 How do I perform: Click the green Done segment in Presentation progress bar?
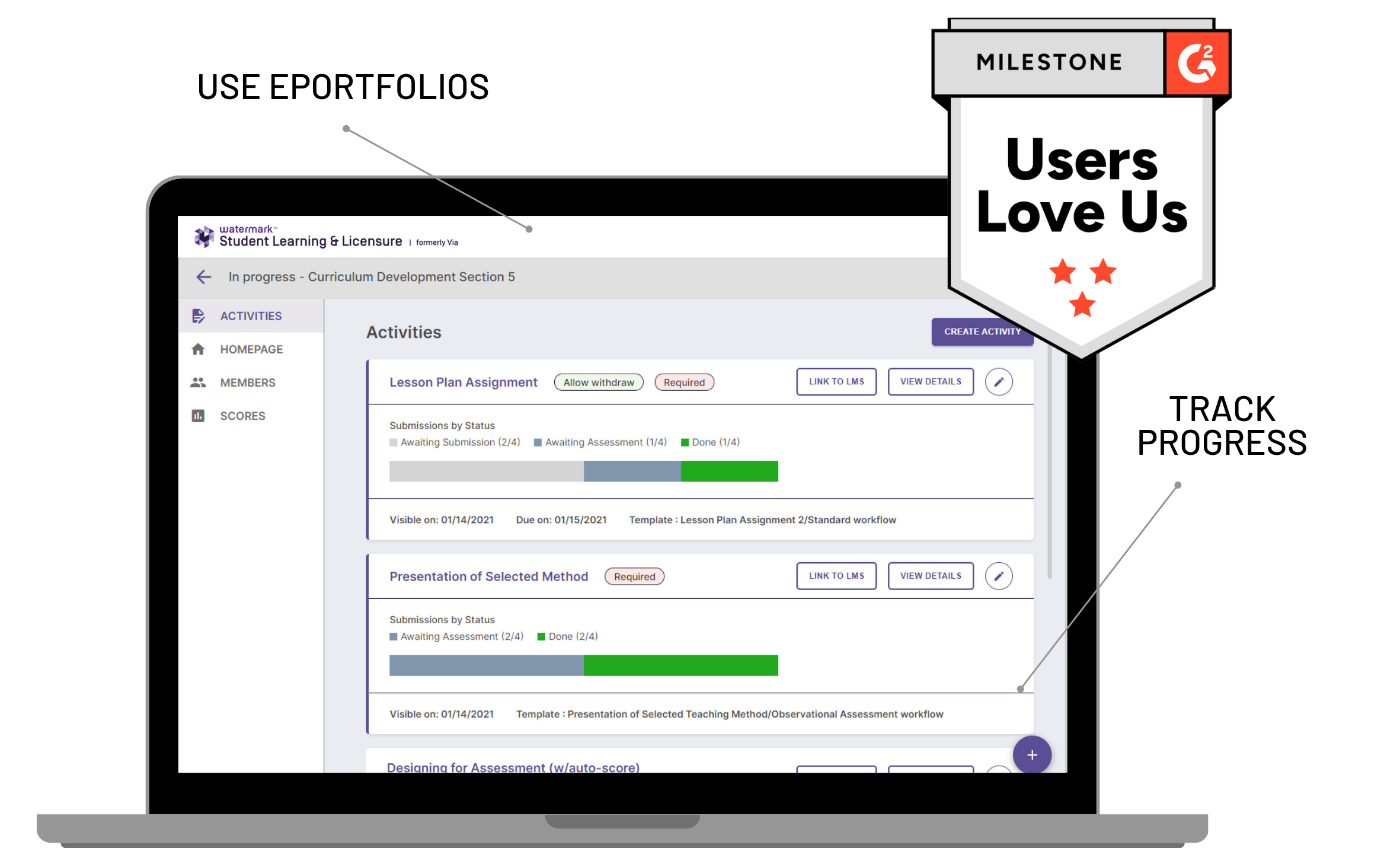click(x=681, y=665)
